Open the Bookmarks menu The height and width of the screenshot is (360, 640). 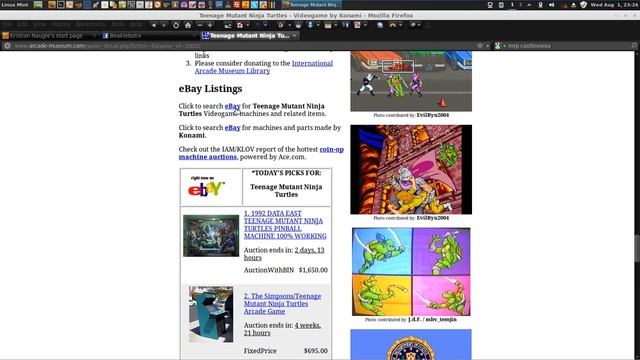click(91, 25)
